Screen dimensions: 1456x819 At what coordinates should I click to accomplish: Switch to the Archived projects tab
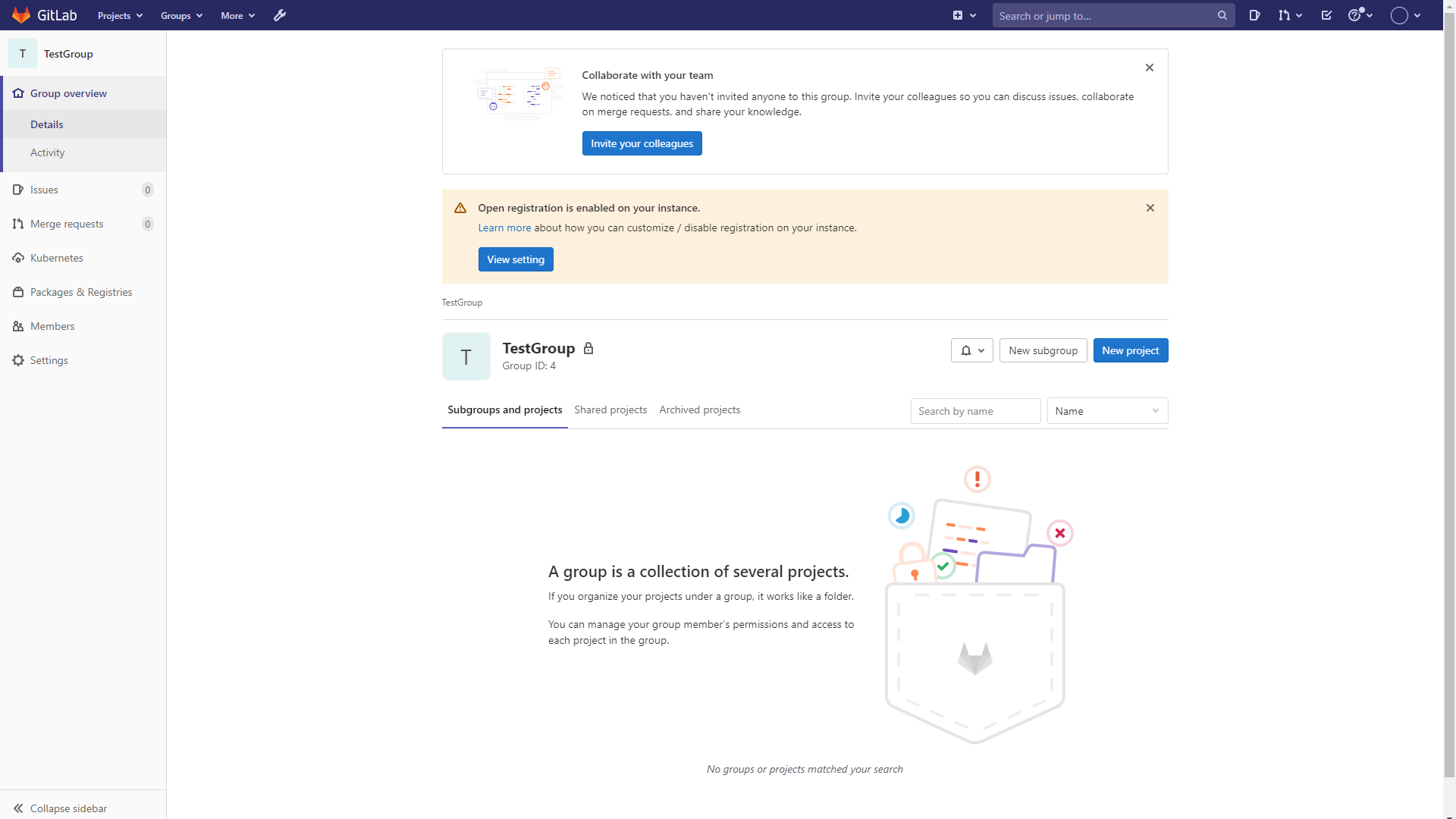699,409
